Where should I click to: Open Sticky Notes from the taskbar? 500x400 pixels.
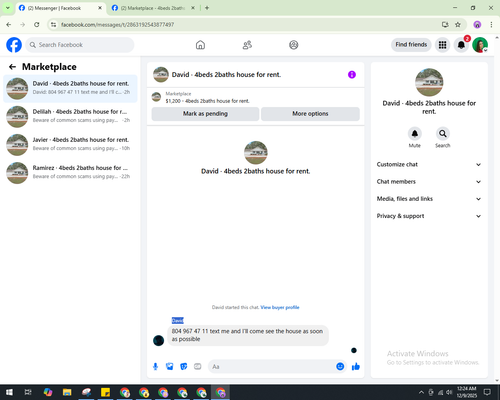[x=105, y=392]
